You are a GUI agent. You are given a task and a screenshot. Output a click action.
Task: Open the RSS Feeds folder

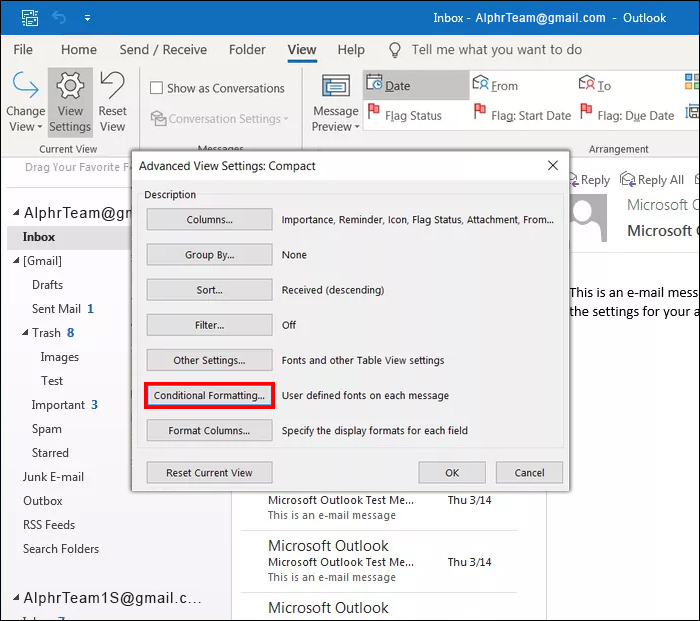(49, 525)
